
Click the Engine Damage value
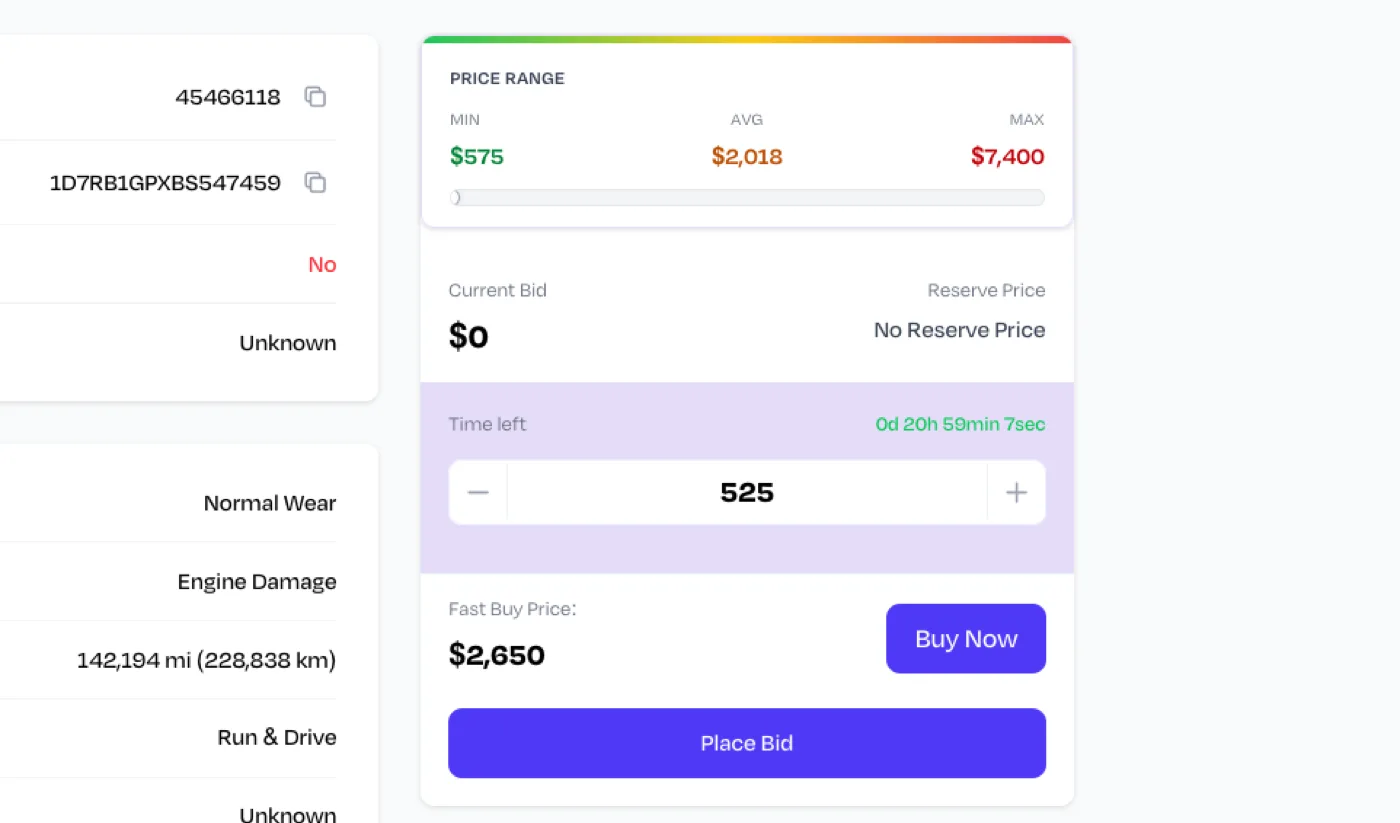click(x=257, y=582)
